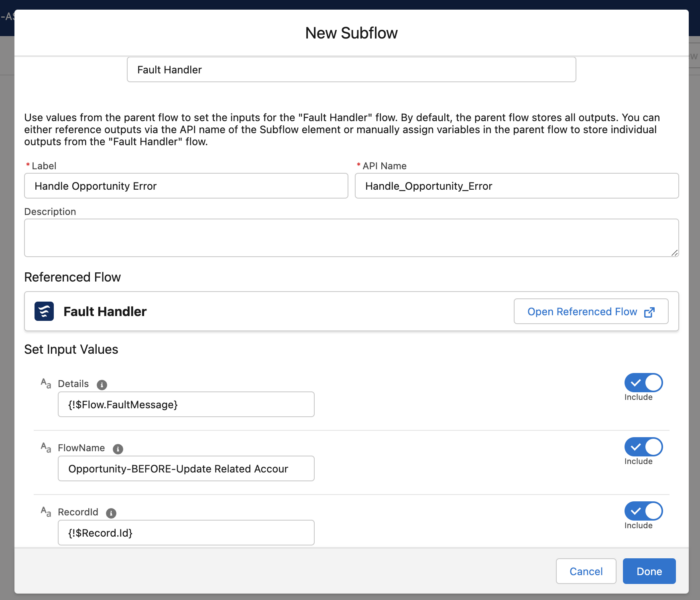Select the Details value field with $Flow.FaultMessage
This screenshot has width=700, height=600.
[186, 404]
